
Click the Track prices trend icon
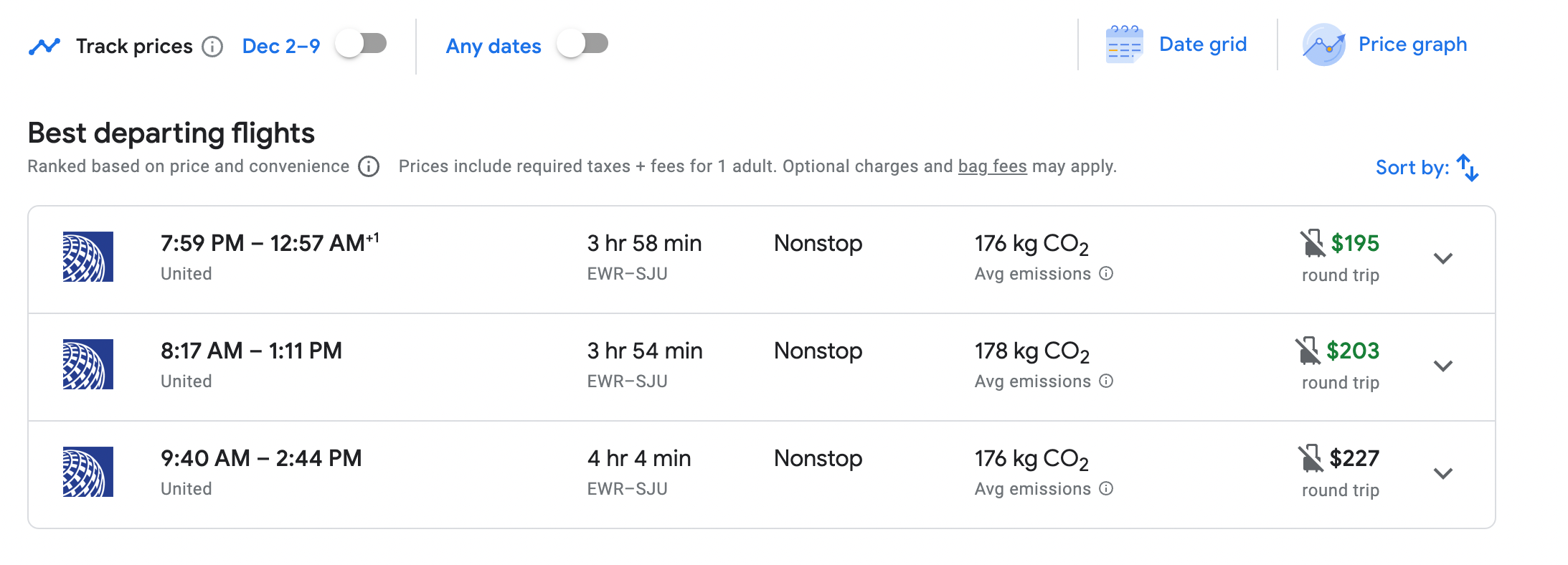(x=44, y=46)
